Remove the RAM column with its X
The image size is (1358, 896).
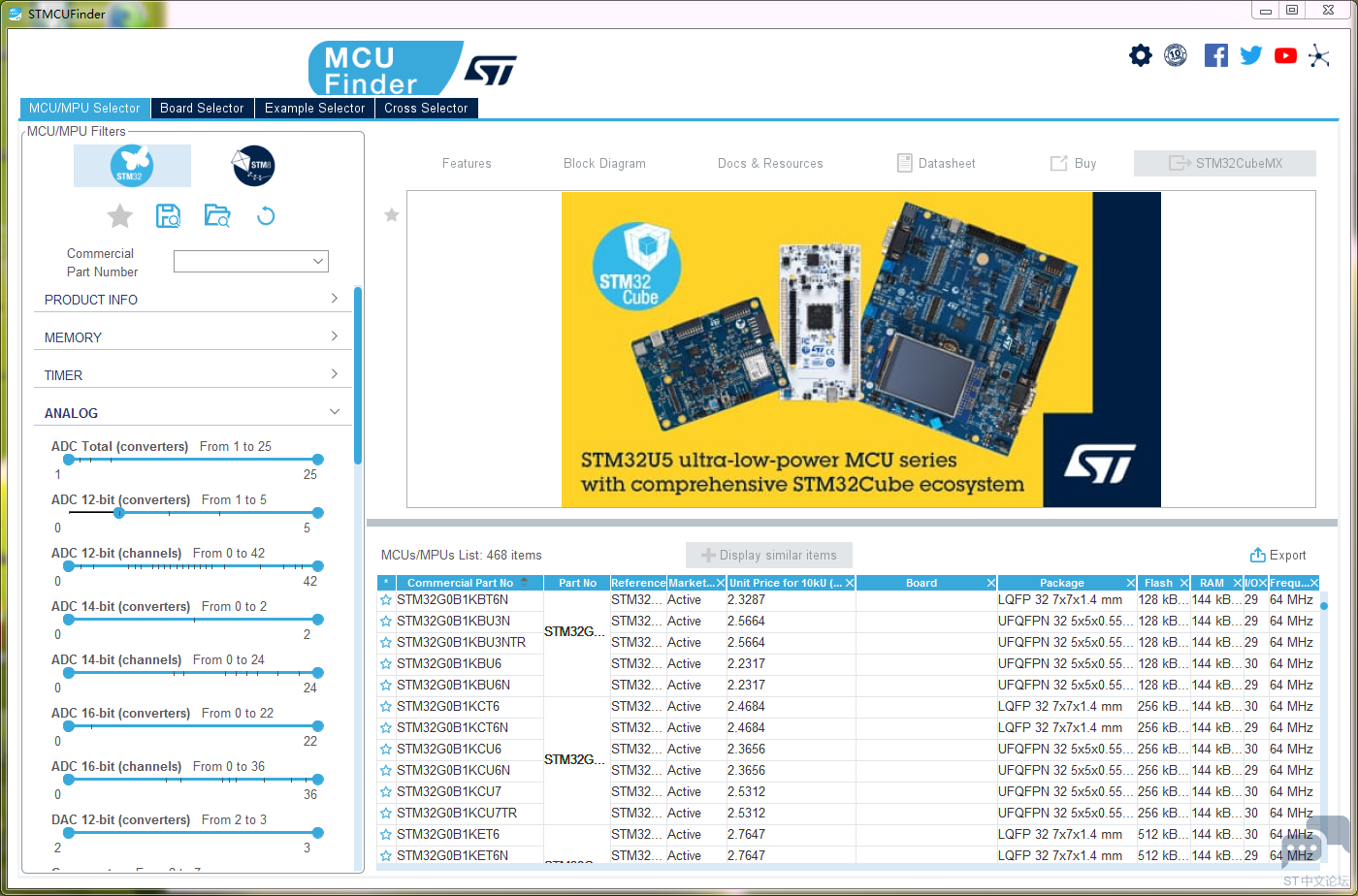(x=1237, y=583)
